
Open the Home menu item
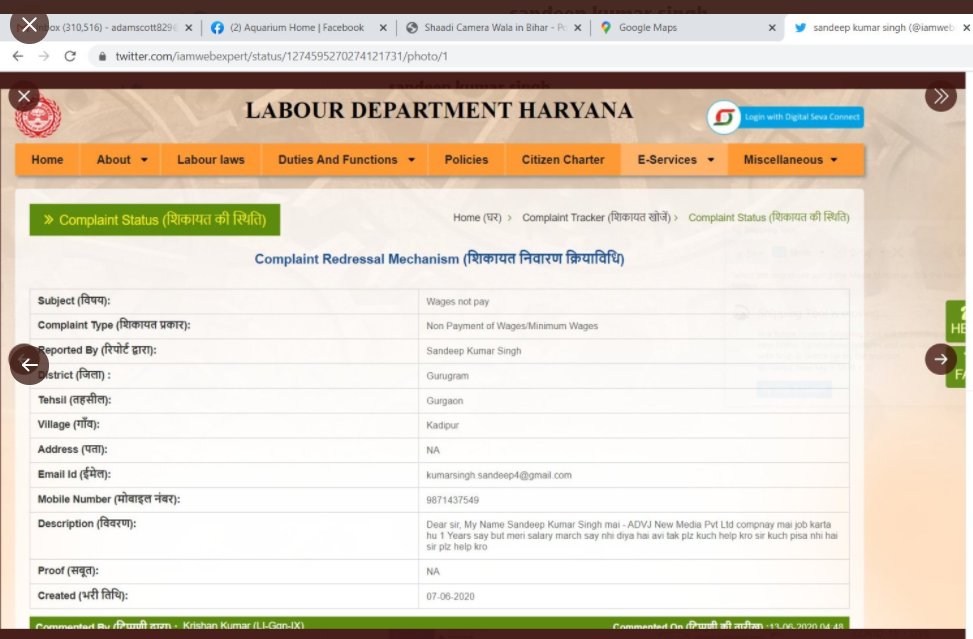click(47, 159)
